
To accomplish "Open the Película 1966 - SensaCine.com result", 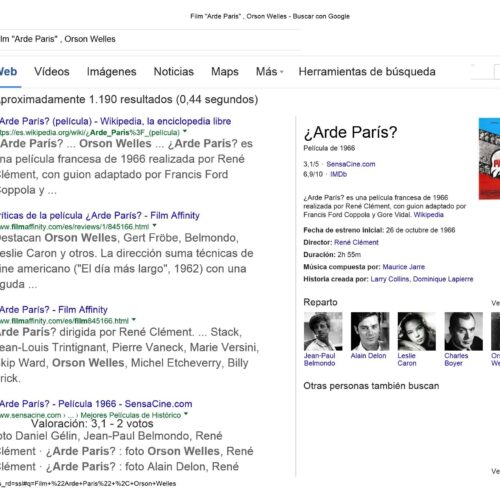I will tap(96, 404).
